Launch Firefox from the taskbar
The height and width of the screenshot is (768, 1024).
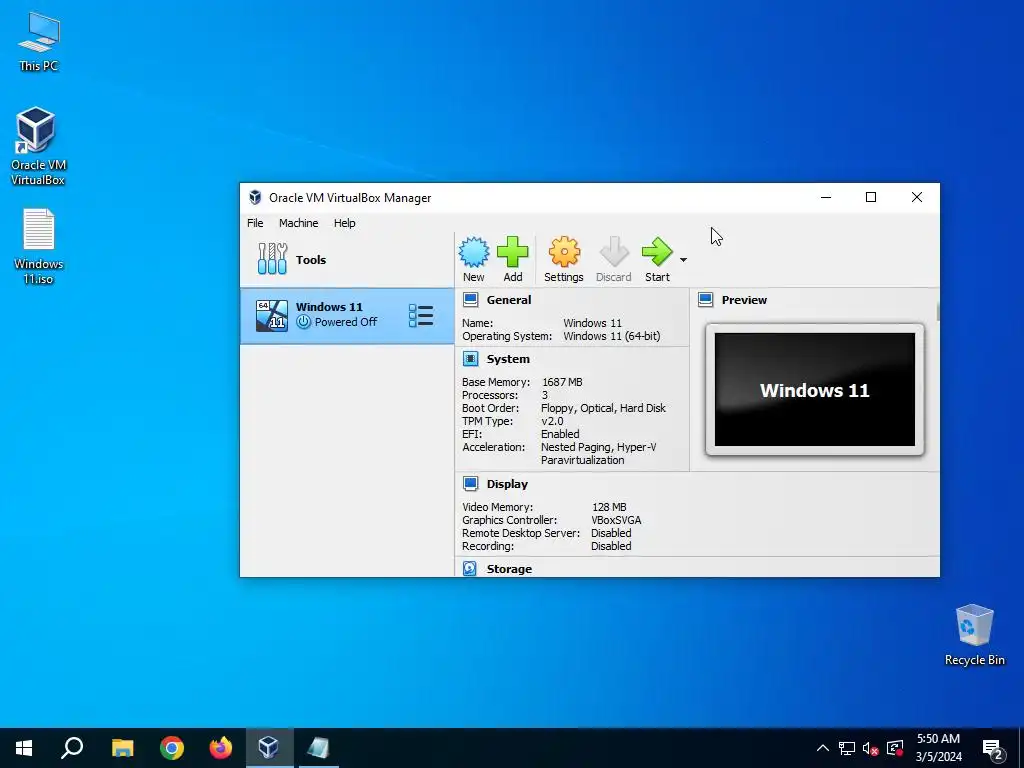point(221,748)
